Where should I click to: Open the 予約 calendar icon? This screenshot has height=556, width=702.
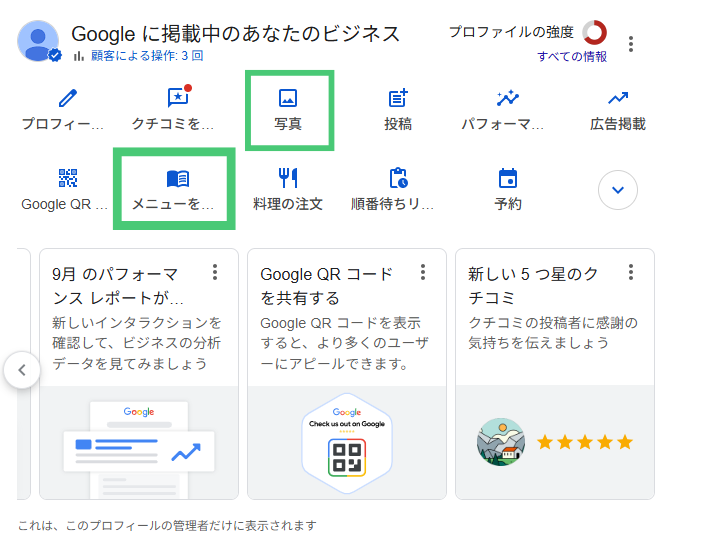pyautogui.click(x=508, y=179)
